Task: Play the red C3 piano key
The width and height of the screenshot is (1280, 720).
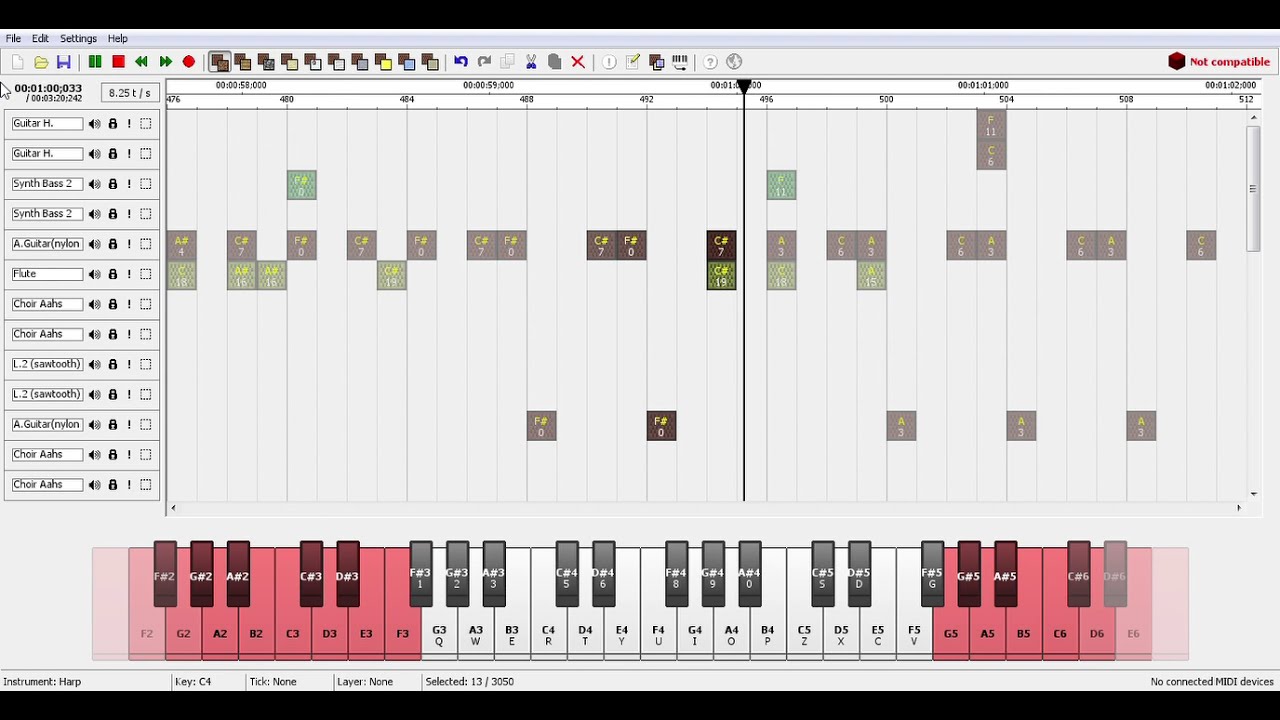Action: (293, 634)
